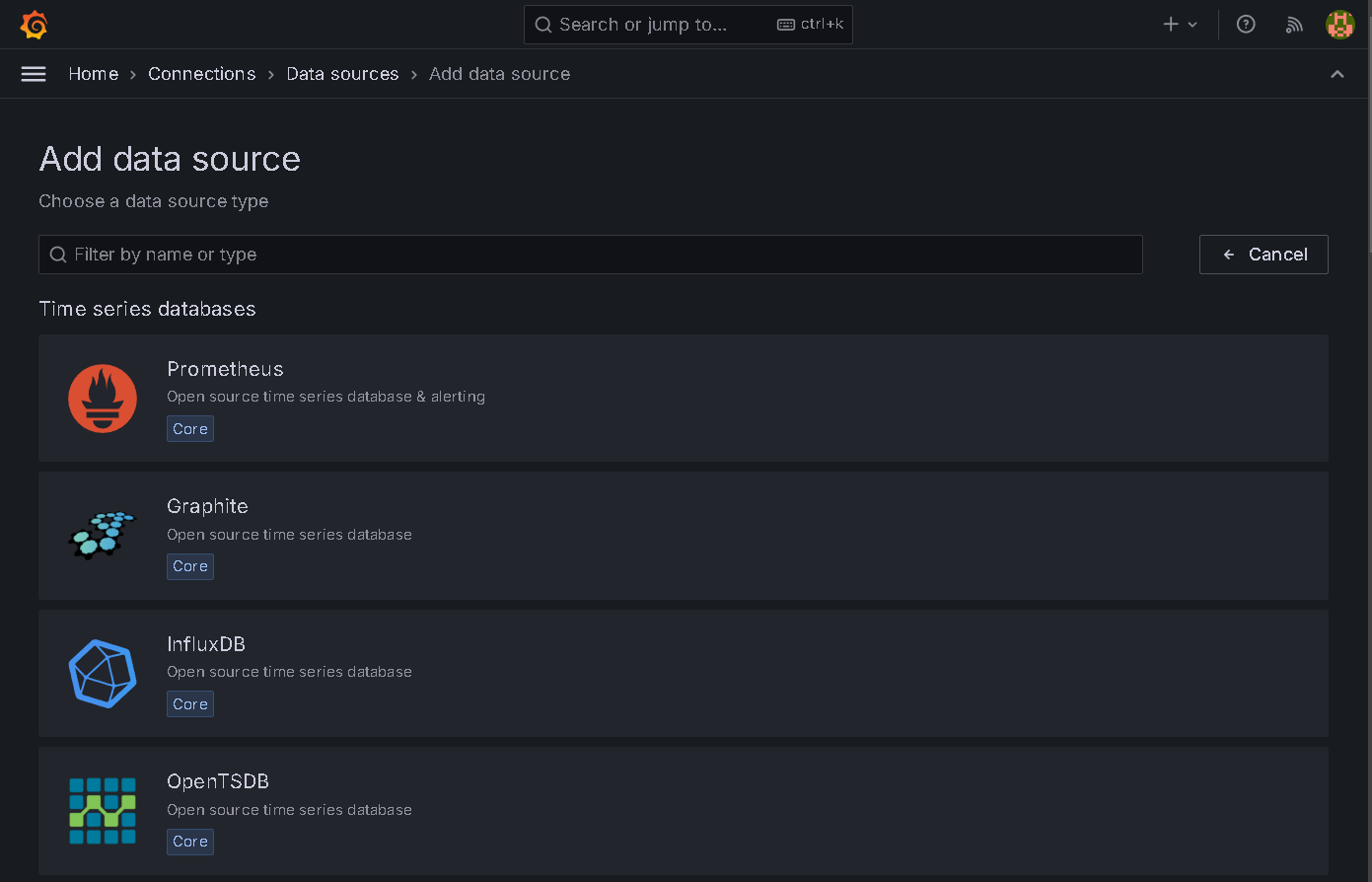This screenshot has width=1372, height=882.
Task: Click the keyboard ctrl+k shortcut hint
Action: click(x=811, y=25)
